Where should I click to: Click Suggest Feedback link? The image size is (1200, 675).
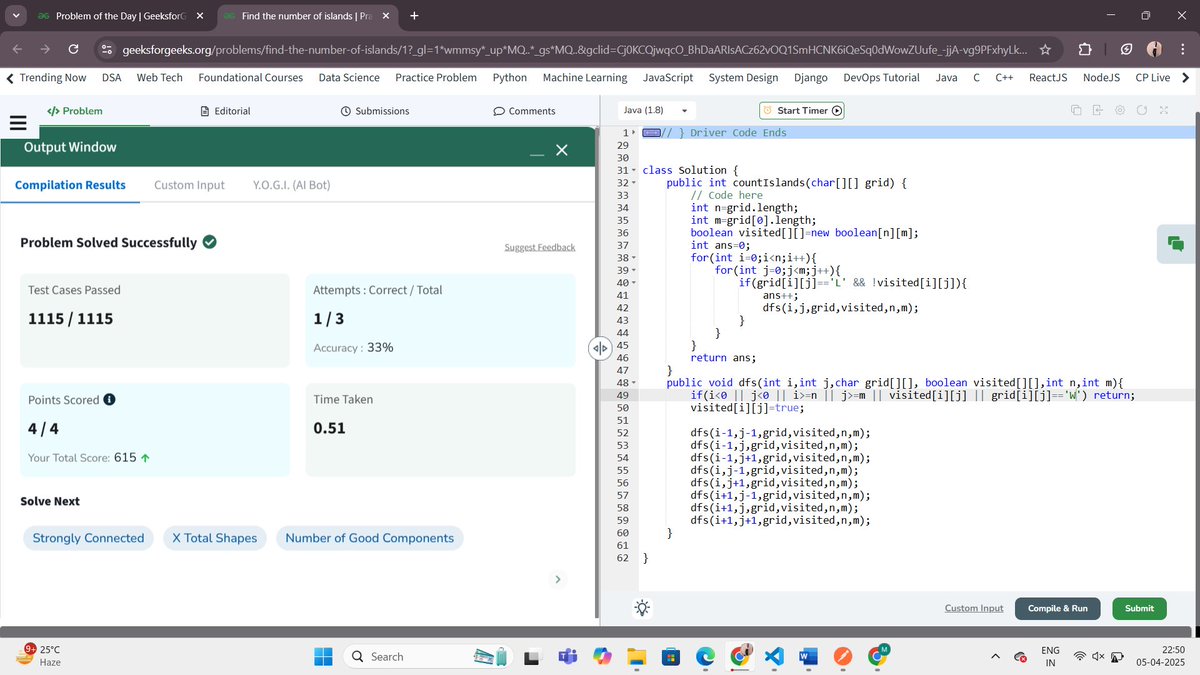[x=540, y=247]
